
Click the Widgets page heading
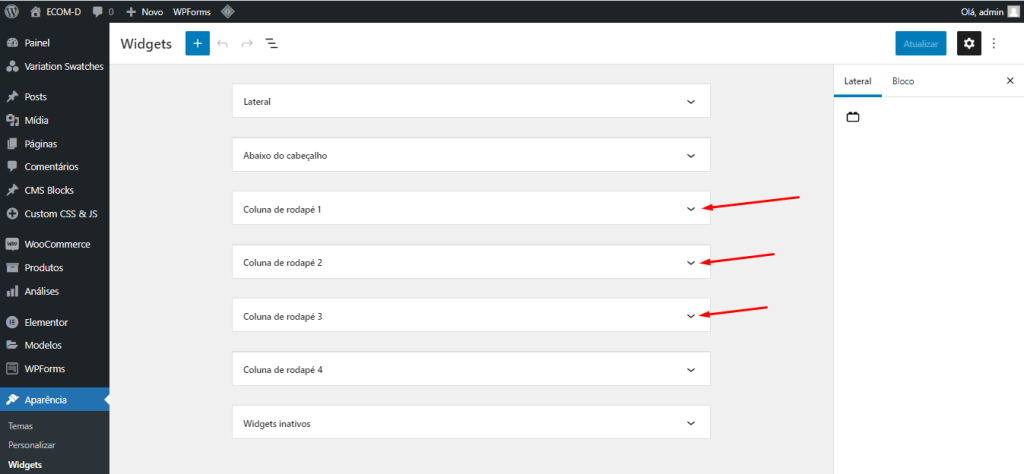(x=146, y=44)
